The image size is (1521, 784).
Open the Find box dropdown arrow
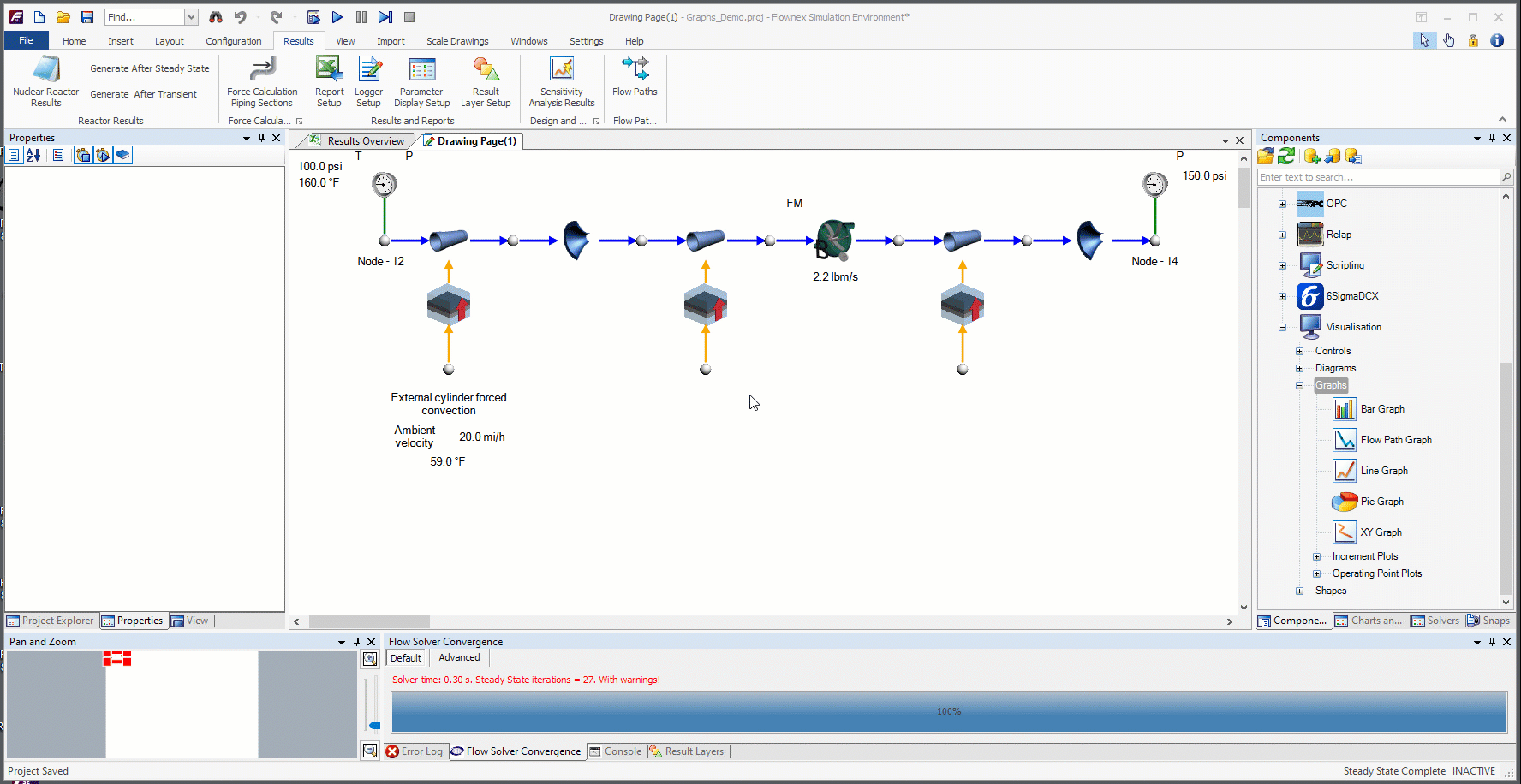(x=191, y=17)
